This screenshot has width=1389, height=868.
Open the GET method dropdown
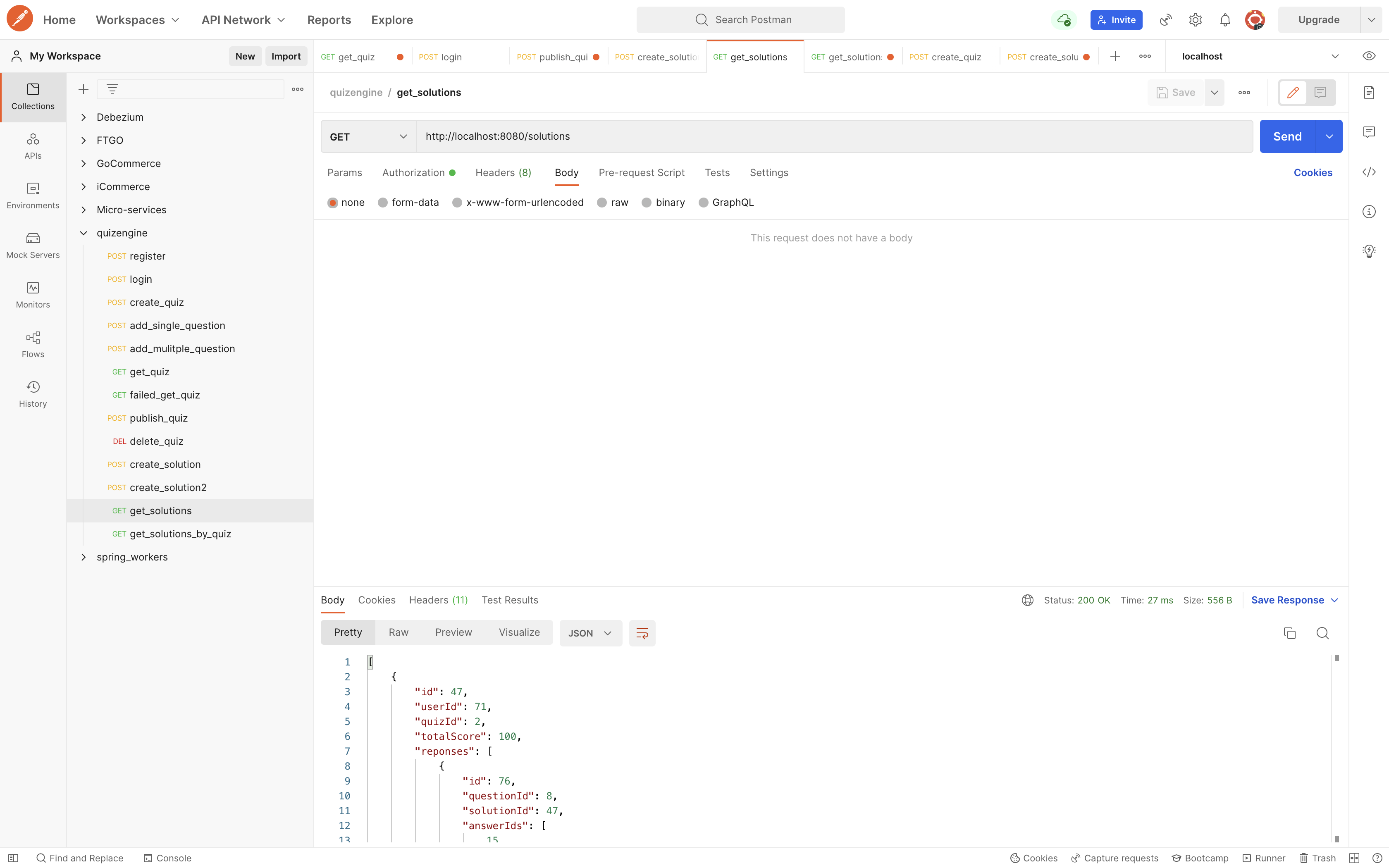pos(368,137)
